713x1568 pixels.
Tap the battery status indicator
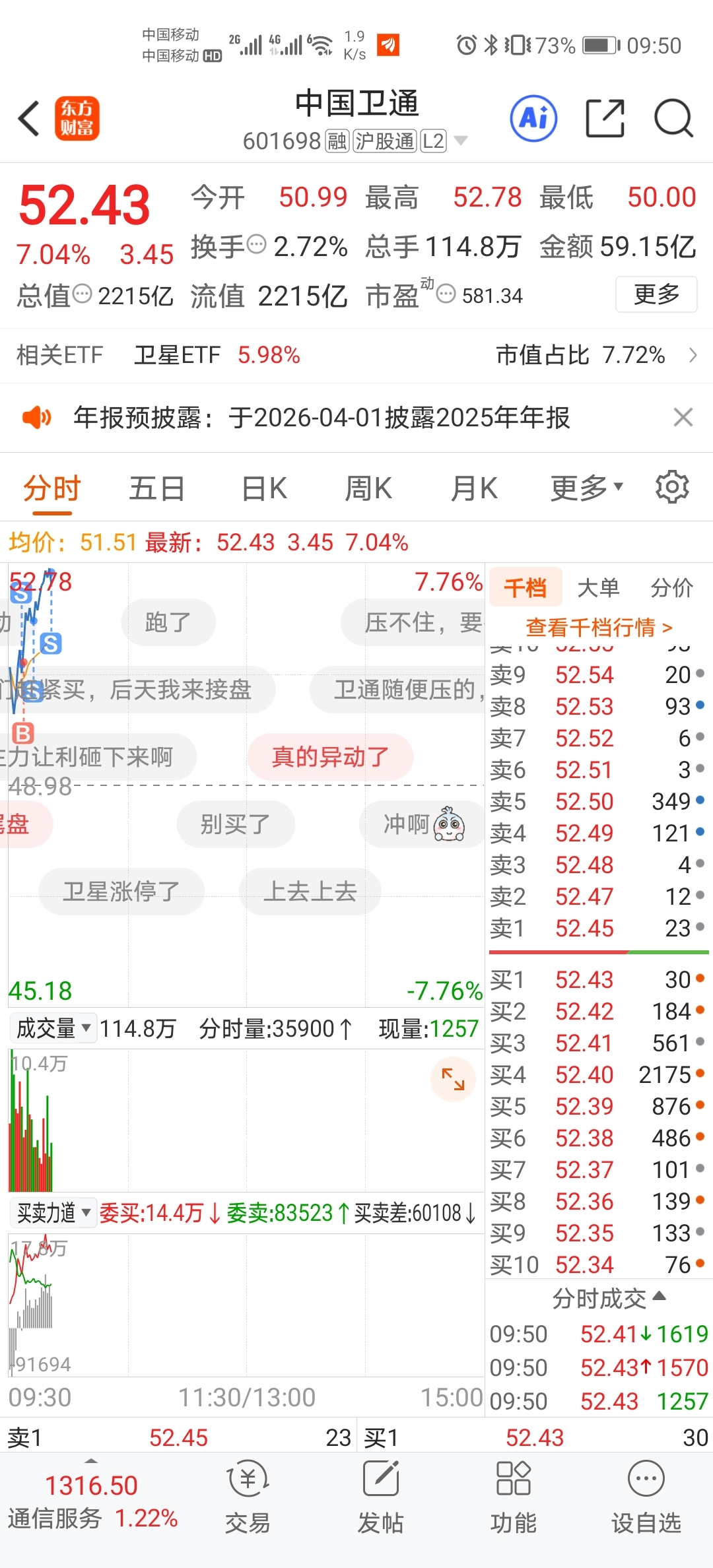pyautogui.click(x=601, y=46)
